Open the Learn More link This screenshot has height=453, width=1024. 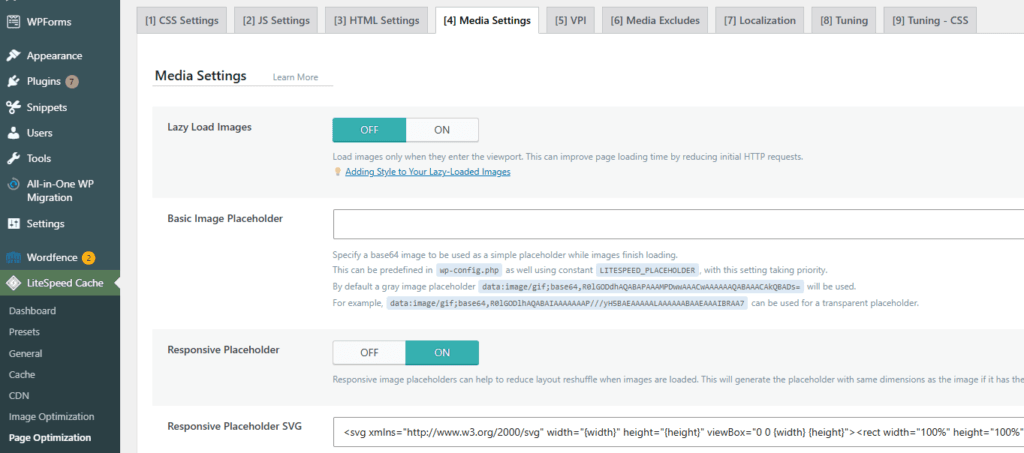(295, 77)
